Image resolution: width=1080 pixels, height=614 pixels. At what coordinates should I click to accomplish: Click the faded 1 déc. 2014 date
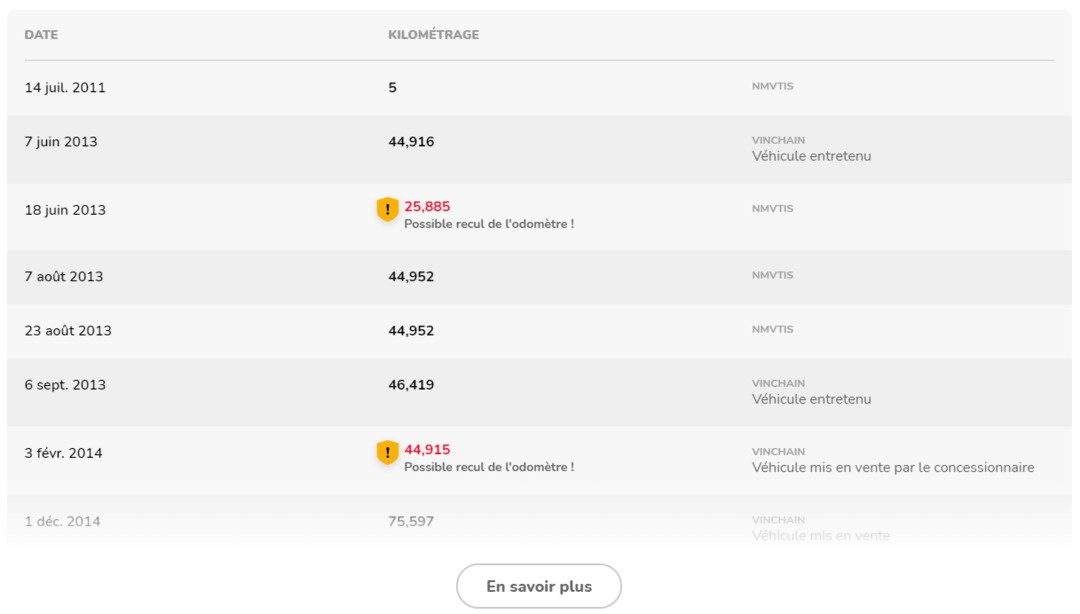click(x=62, y=521)
